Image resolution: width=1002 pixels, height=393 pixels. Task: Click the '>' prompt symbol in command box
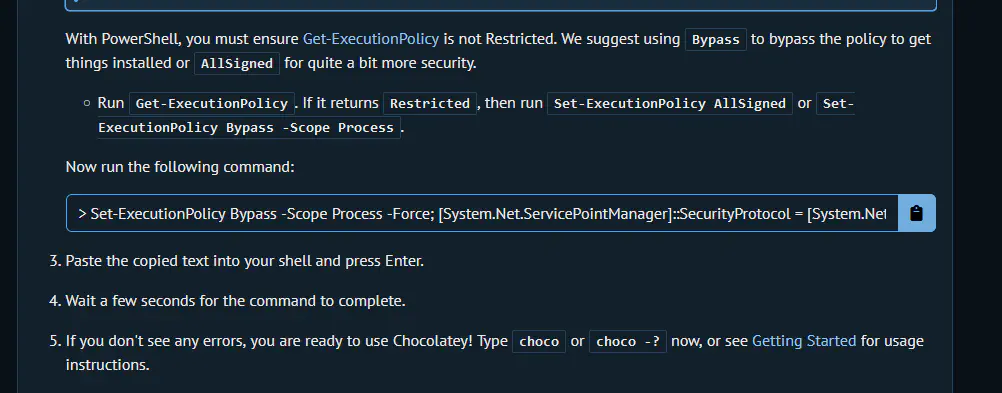click(82, 213)
